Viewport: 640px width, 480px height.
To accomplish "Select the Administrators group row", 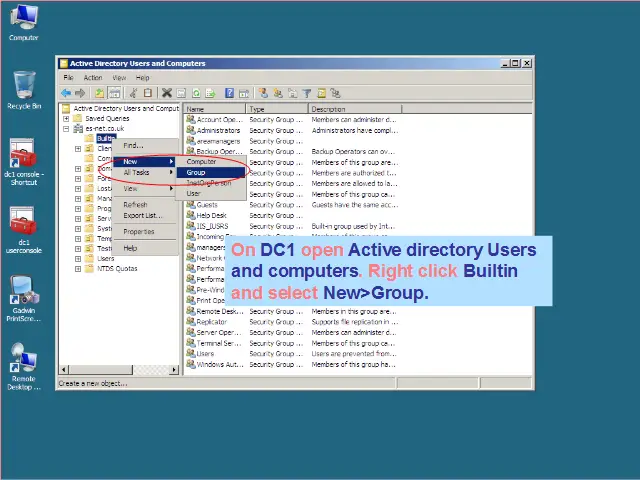I will pos(293,130).
